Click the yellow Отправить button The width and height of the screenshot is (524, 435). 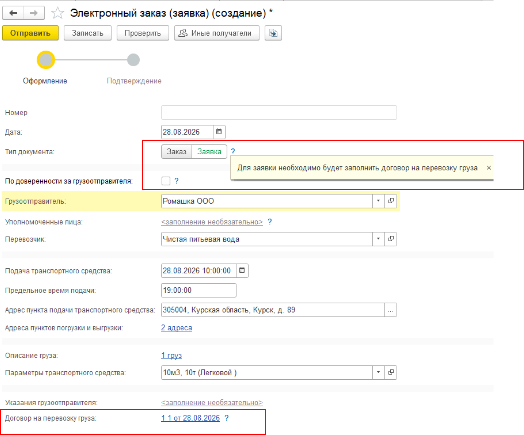click(30, 33)
